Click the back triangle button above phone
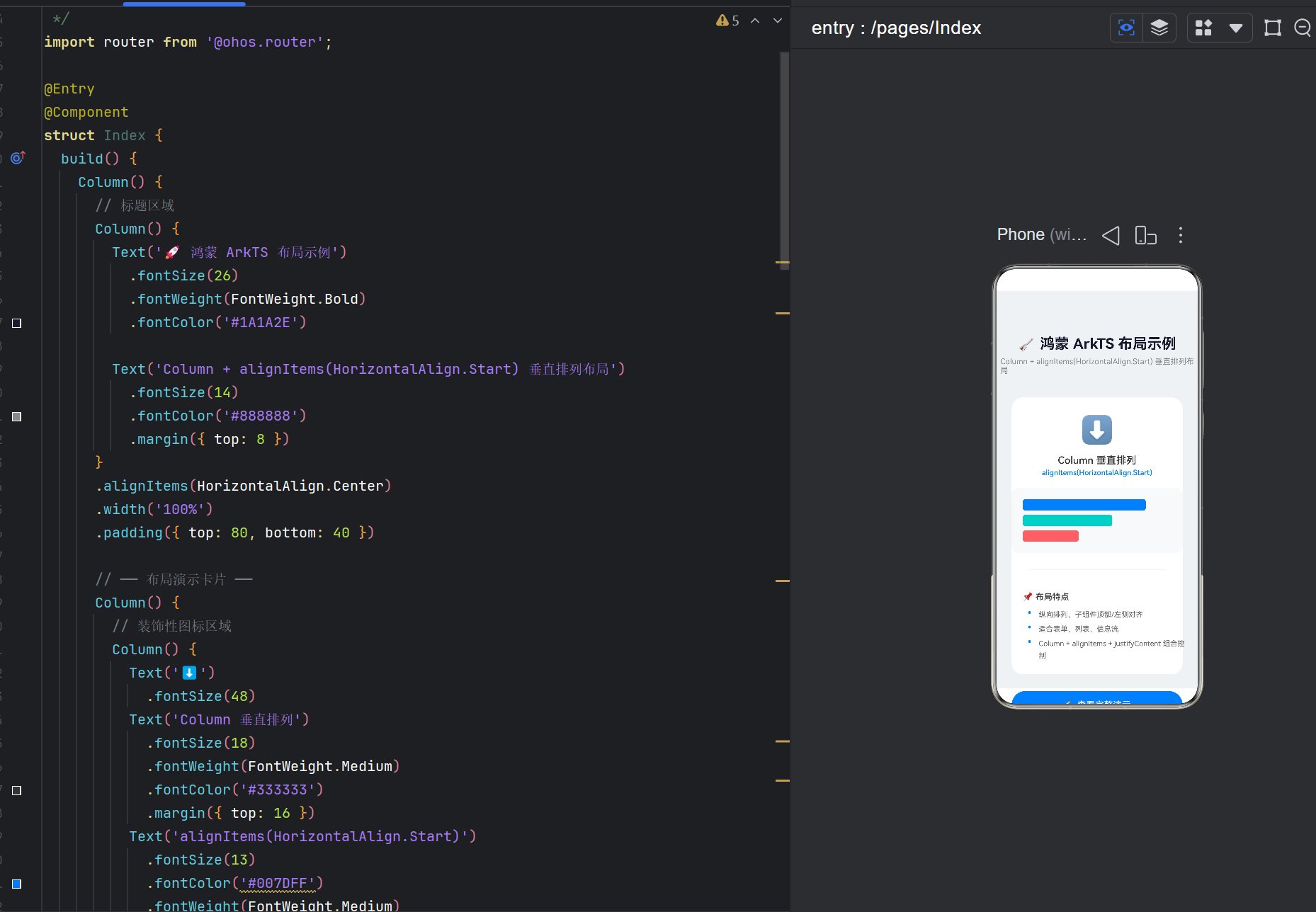1316x912 pixels. coord(1111,235)
